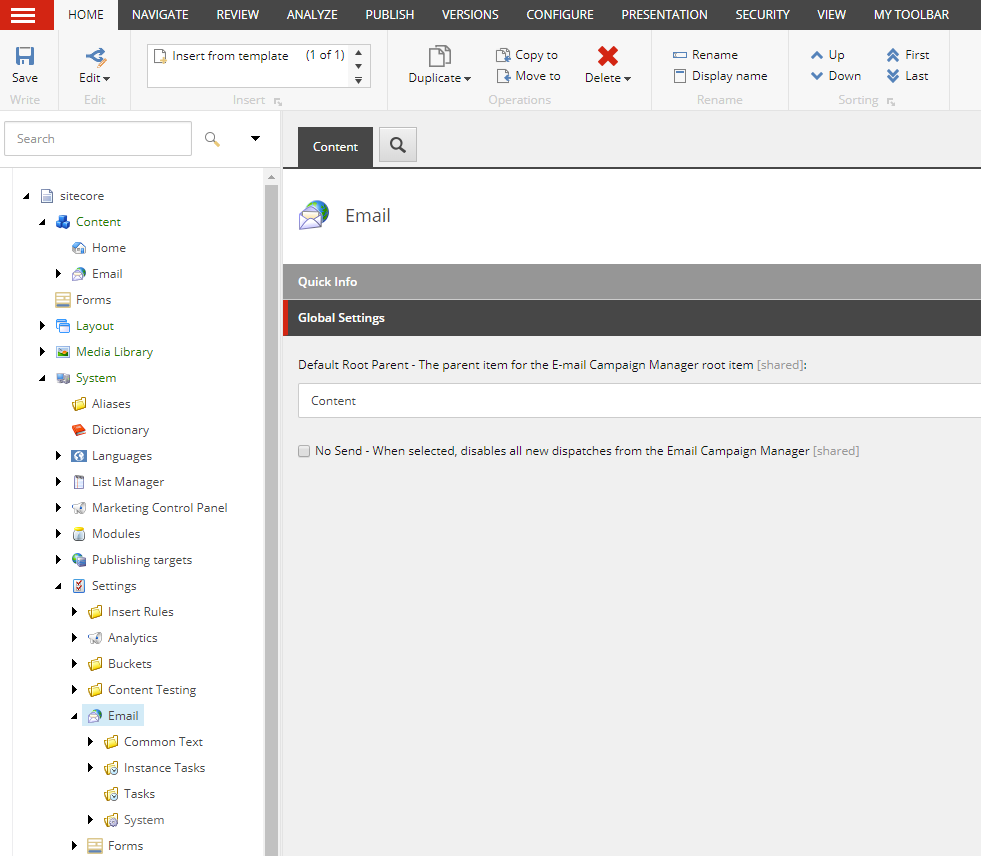Image resolution: width=981 pixels, height=856 pixels.
Task: Click the search magnifier icon beside search box
Action: click(x=211, y=138)
